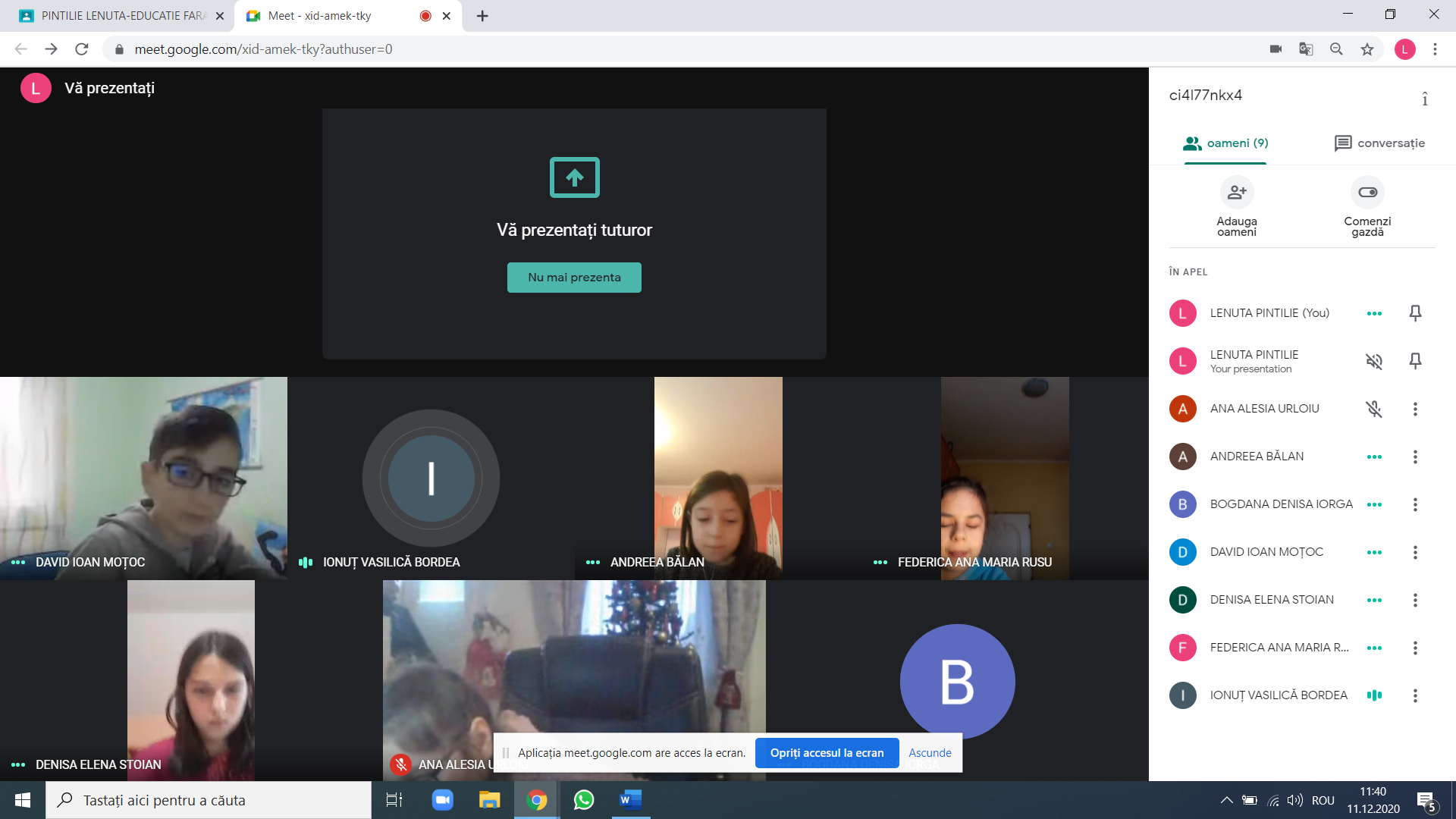Viewport: 1456px width, 819px height.
Task: Open the Adauga oameni add people icon
Action: click(1237, 193)
